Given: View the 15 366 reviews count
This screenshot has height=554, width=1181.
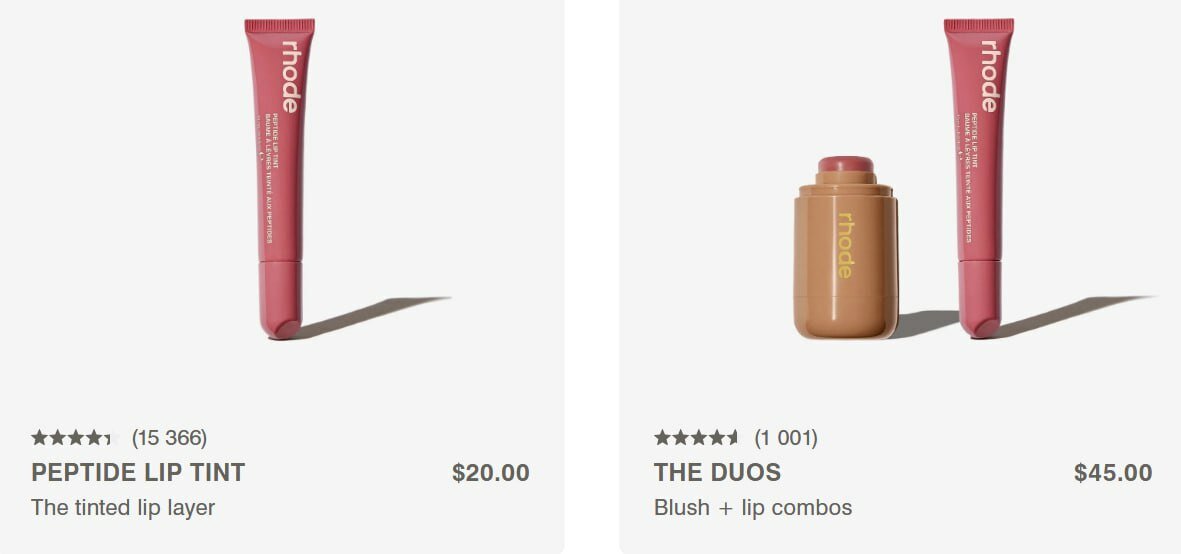Looking at the screenshot, I should (x=169, y=438).
